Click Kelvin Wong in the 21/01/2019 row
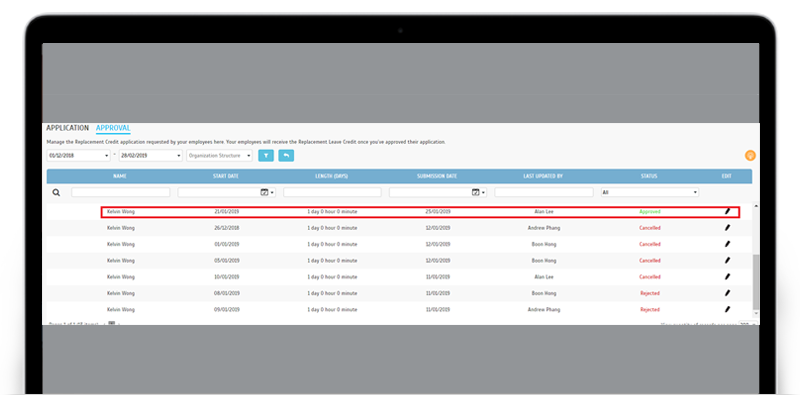 [x=121, y=211]
